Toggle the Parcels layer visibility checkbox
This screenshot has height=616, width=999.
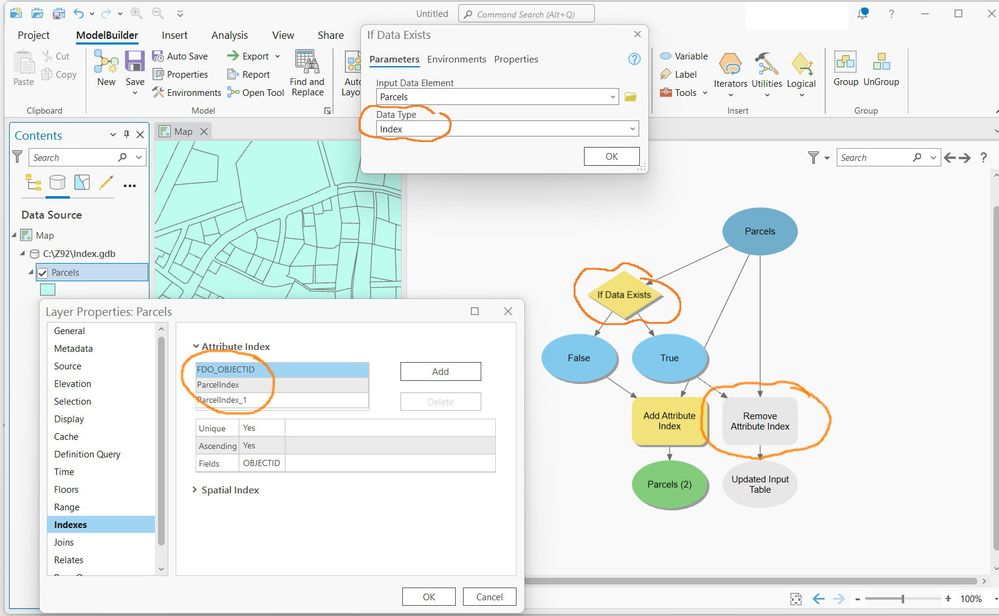pos(43,273)
